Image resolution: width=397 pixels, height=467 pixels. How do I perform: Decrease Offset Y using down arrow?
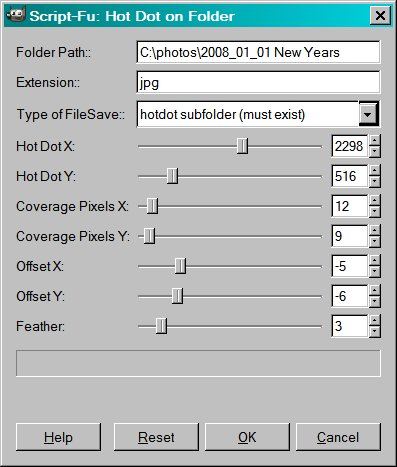coord(375,301)
